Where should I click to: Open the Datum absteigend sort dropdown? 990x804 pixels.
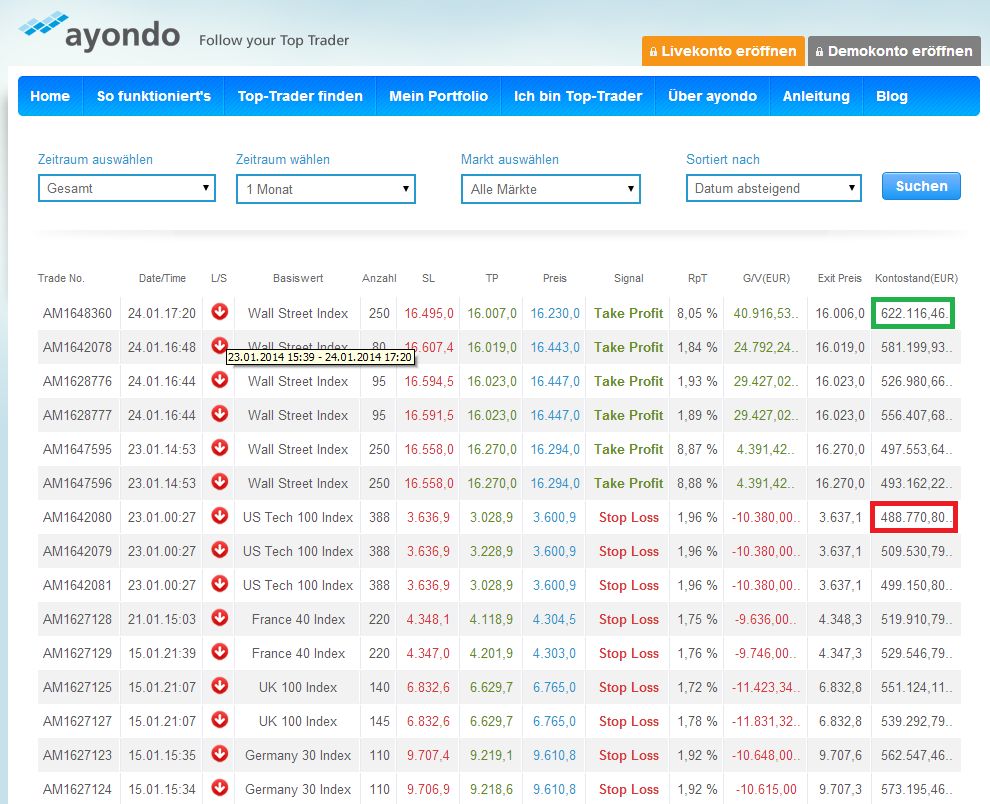[774, 188]
